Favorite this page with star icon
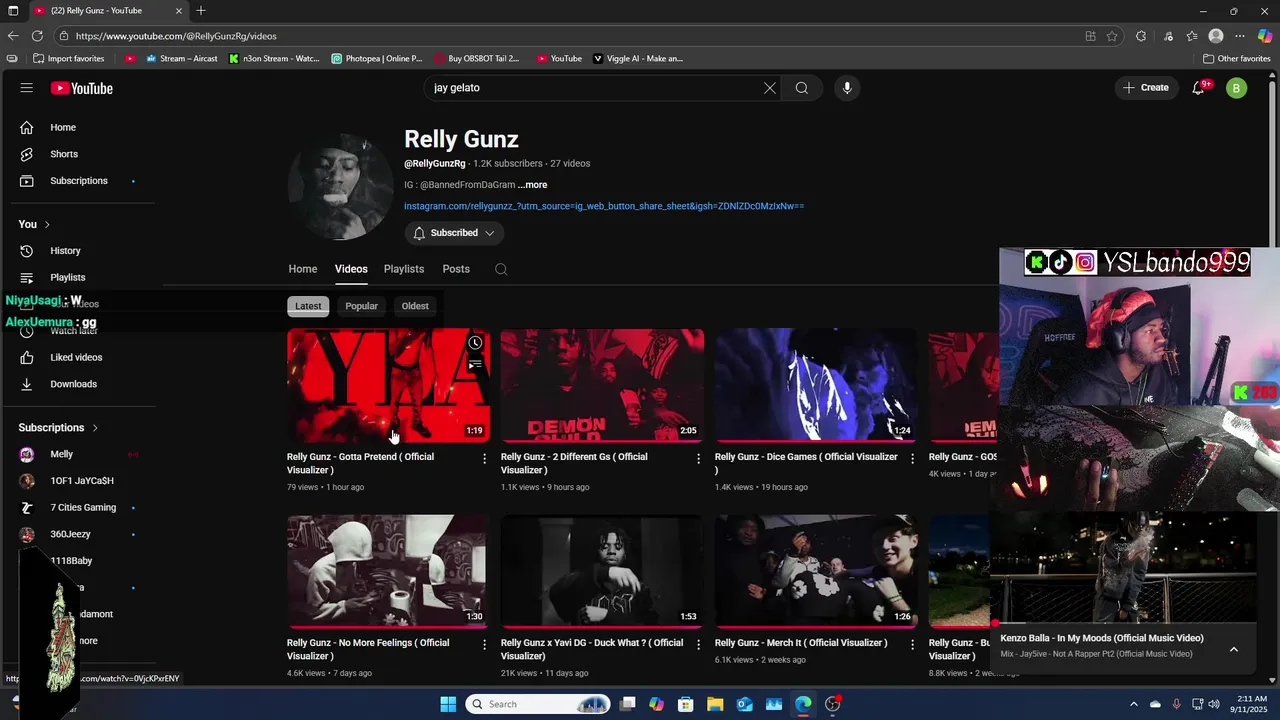The width and height of the screenshot is (1280, 720). [1112, 36]
